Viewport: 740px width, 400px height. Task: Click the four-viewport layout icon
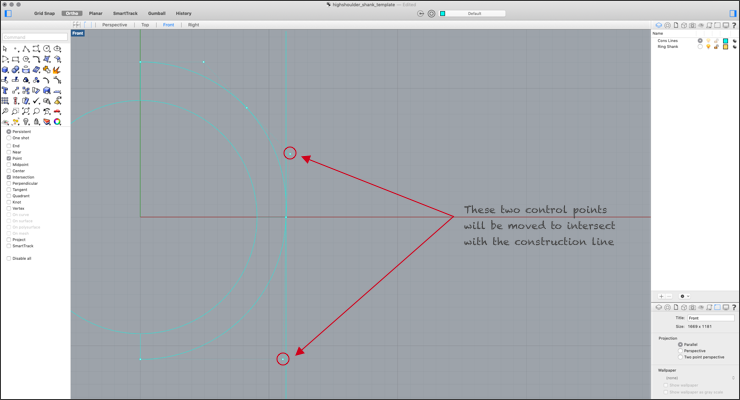(x=76, y=25)
